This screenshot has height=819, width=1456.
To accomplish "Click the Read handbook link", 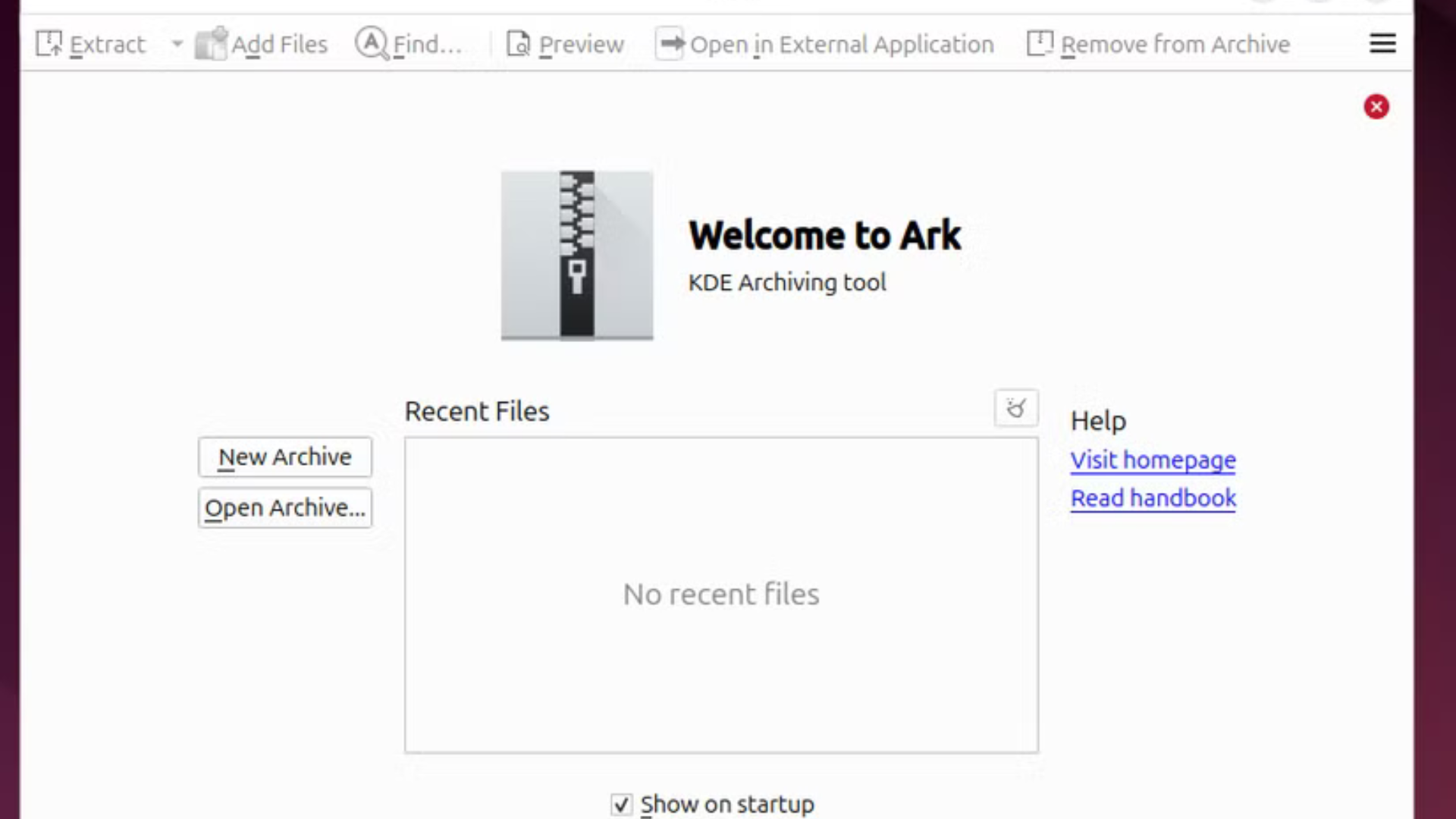I will point(1153,498).
